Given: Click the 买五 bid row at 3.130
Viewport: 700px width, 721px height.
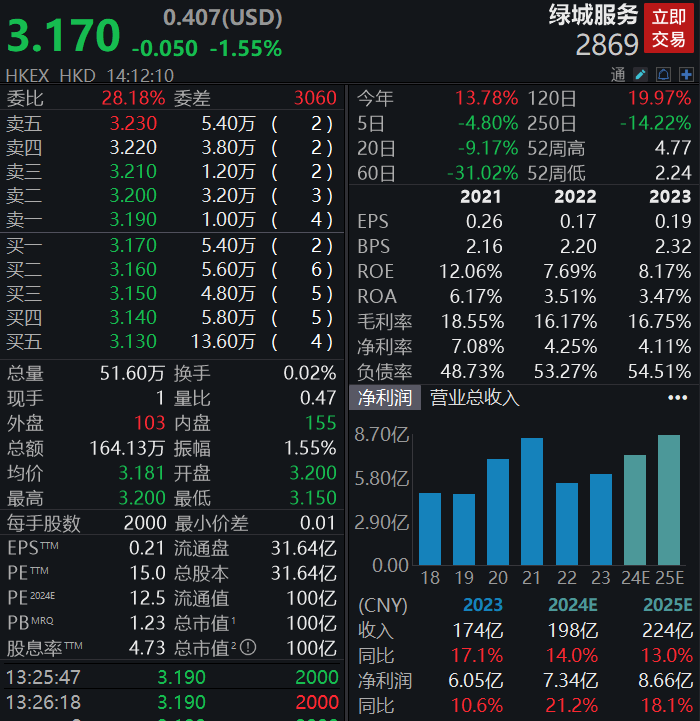Looking at the screenshot, I should click(133, 341).
